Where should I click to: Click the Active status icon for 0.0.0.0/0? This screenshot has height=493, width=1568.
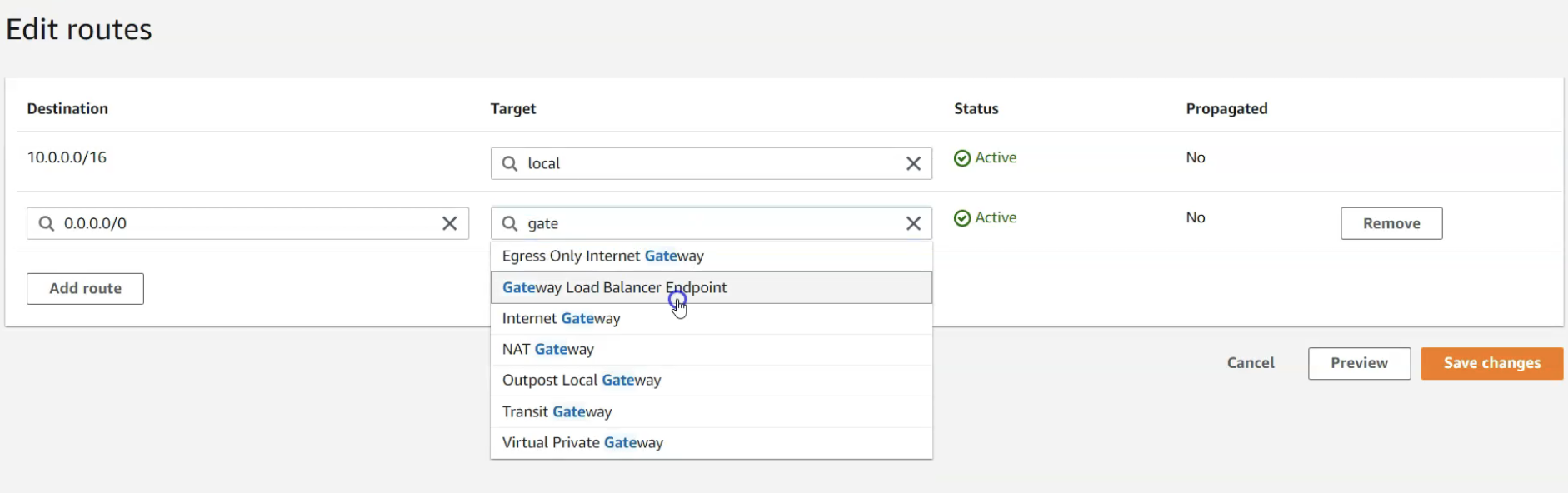pyautogui.click(x=962, y=218)
